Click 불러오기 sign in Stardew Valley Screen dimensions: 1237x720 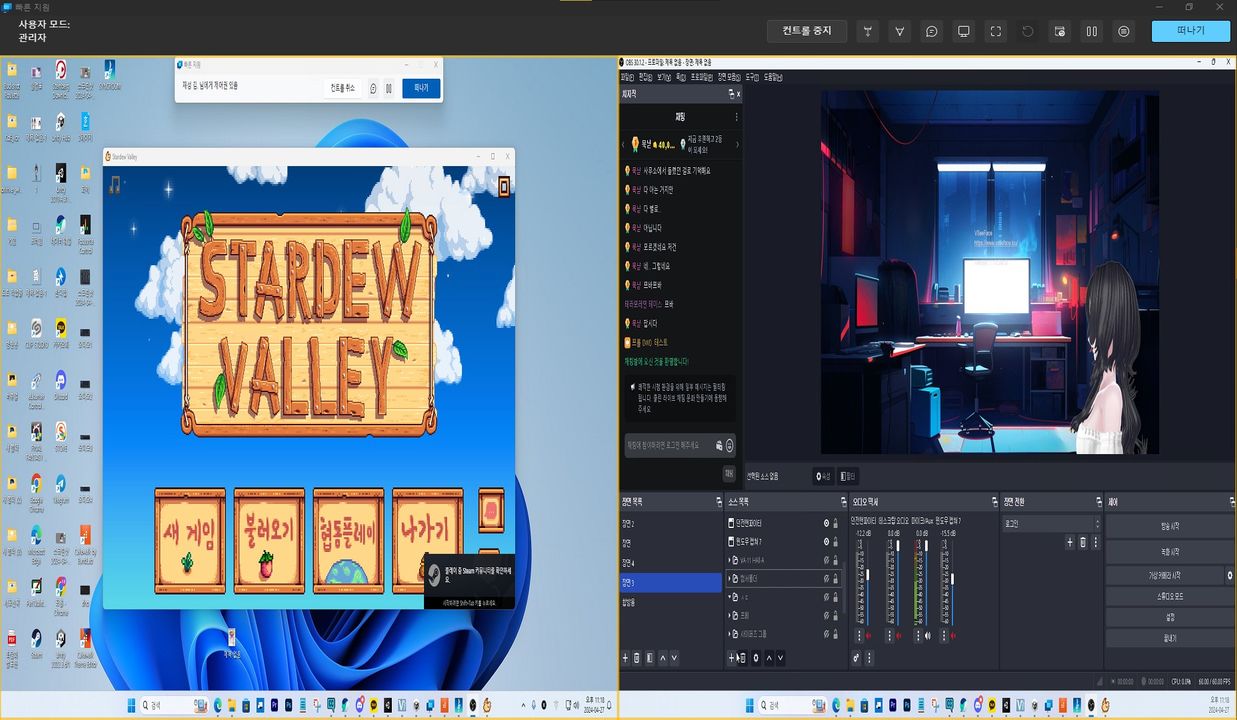pos(268,541)
